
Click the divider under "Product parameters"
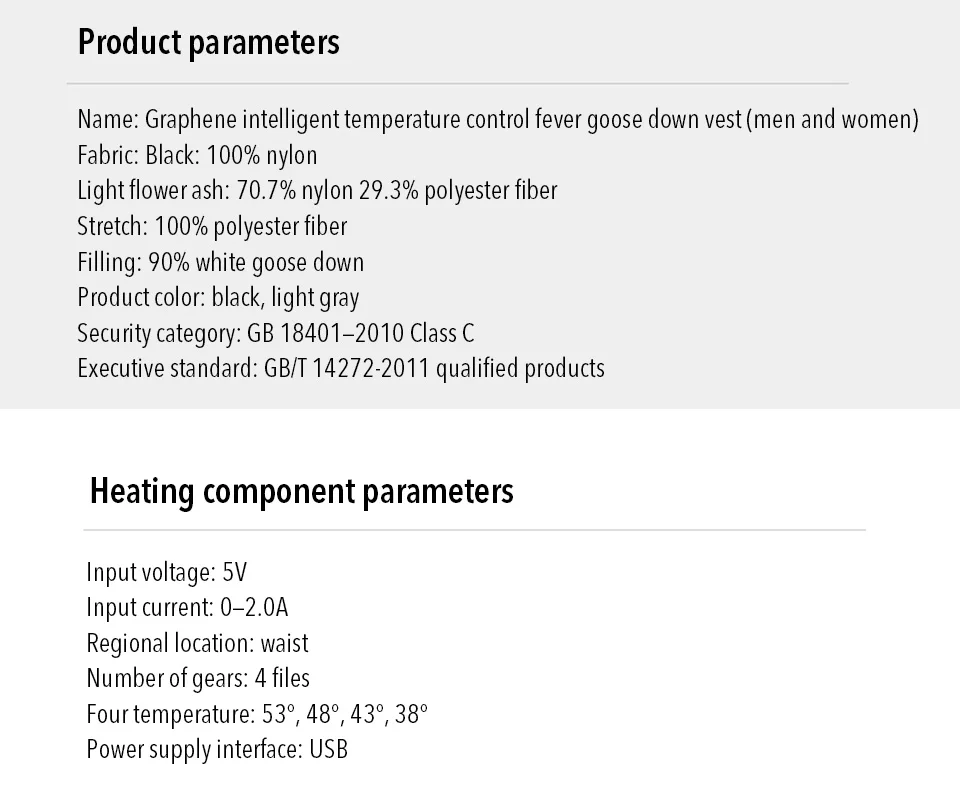[x=458, y=83]
